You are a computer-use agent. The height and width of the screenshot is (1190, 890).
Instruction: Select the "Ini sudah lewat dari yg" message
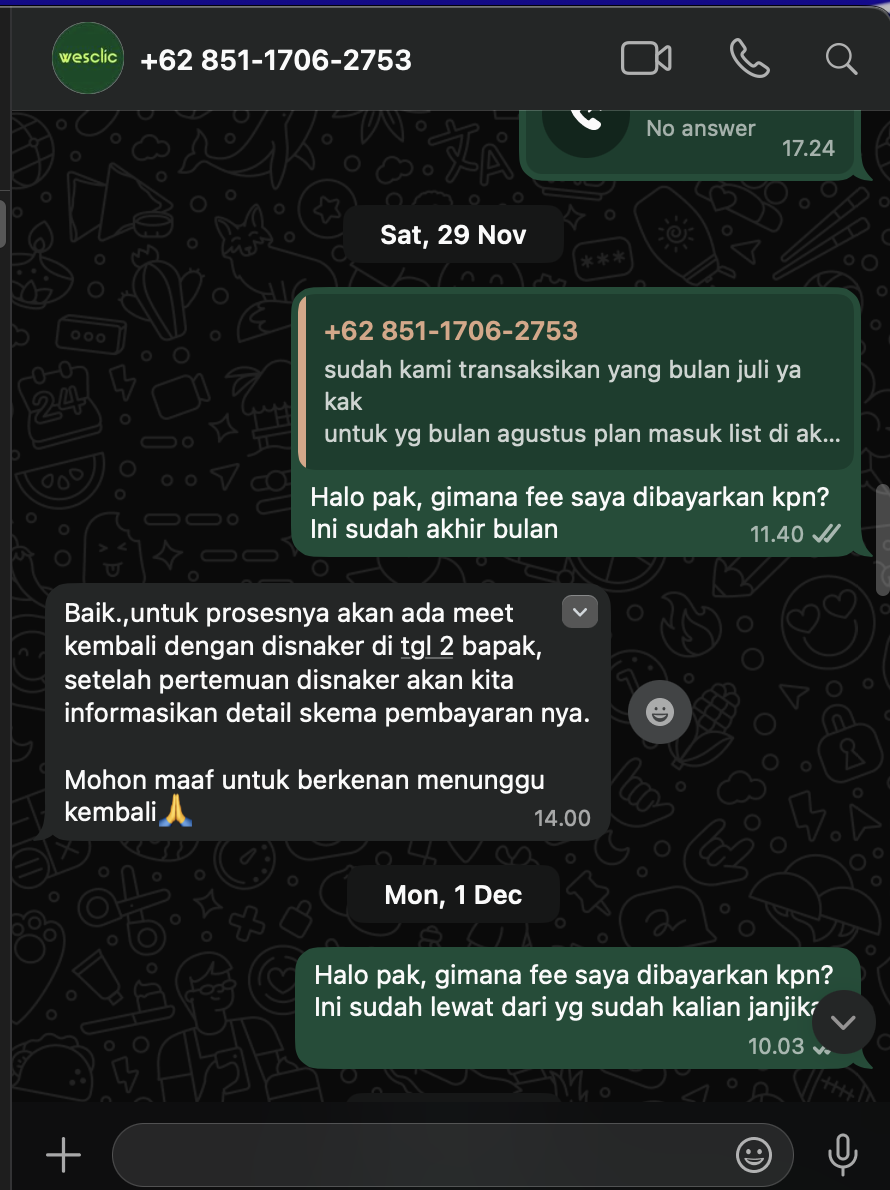(578, 1008)
